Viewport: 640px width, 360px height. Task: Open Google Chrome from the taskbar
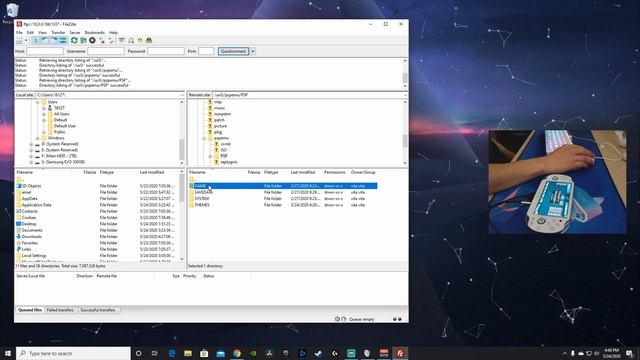237,353
